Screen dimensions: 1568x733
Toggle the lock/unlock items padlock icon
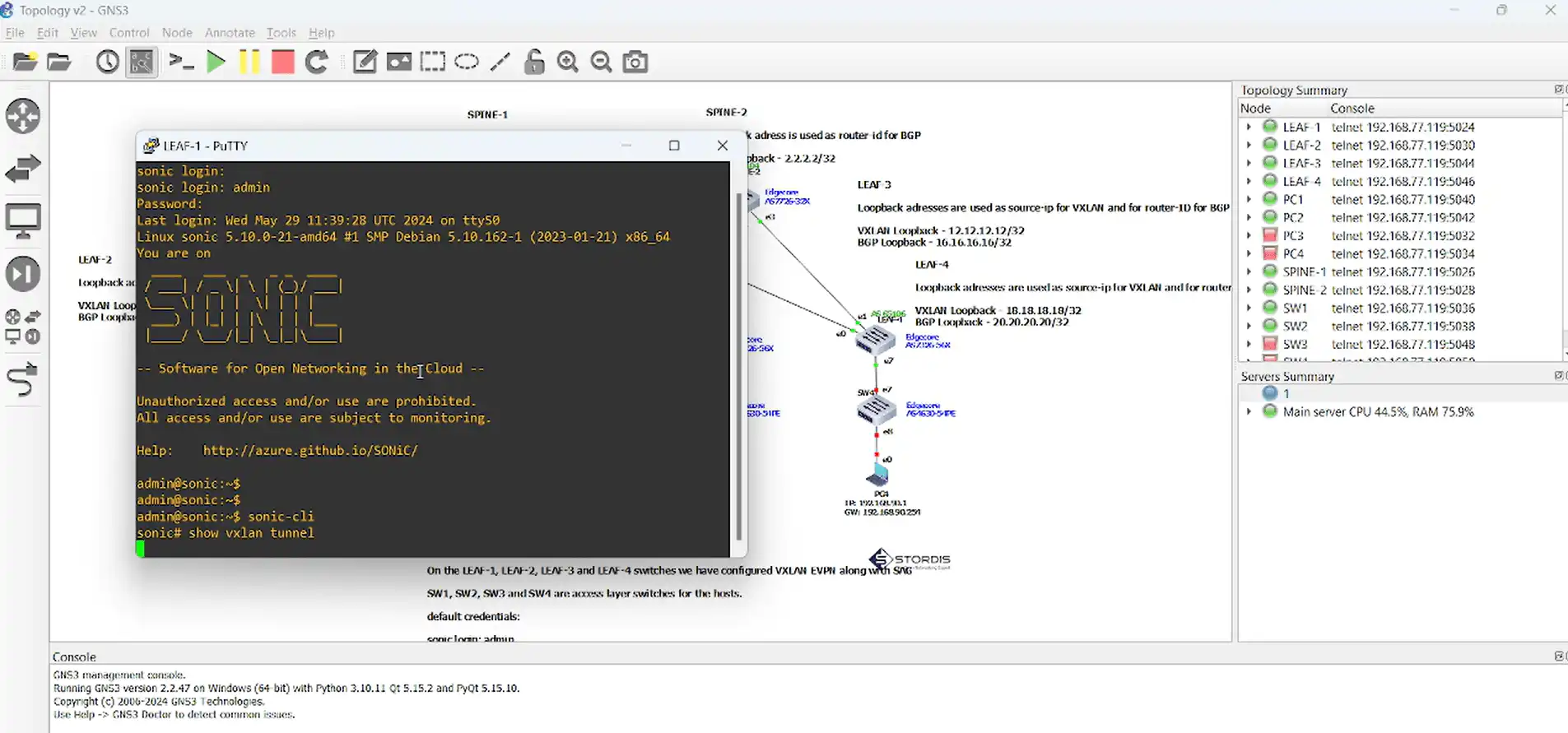(x=534, y=62)
